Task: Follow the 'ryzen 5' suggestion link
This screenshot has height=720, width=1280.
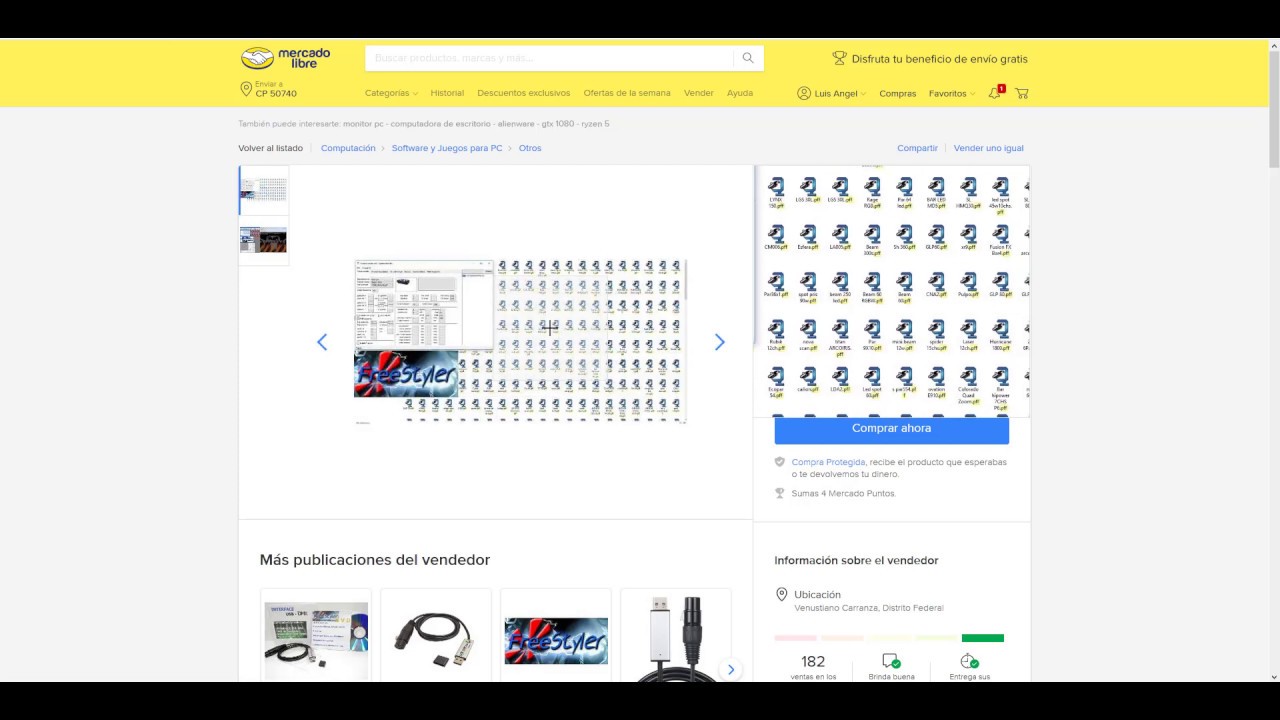Action: [593, 124]
